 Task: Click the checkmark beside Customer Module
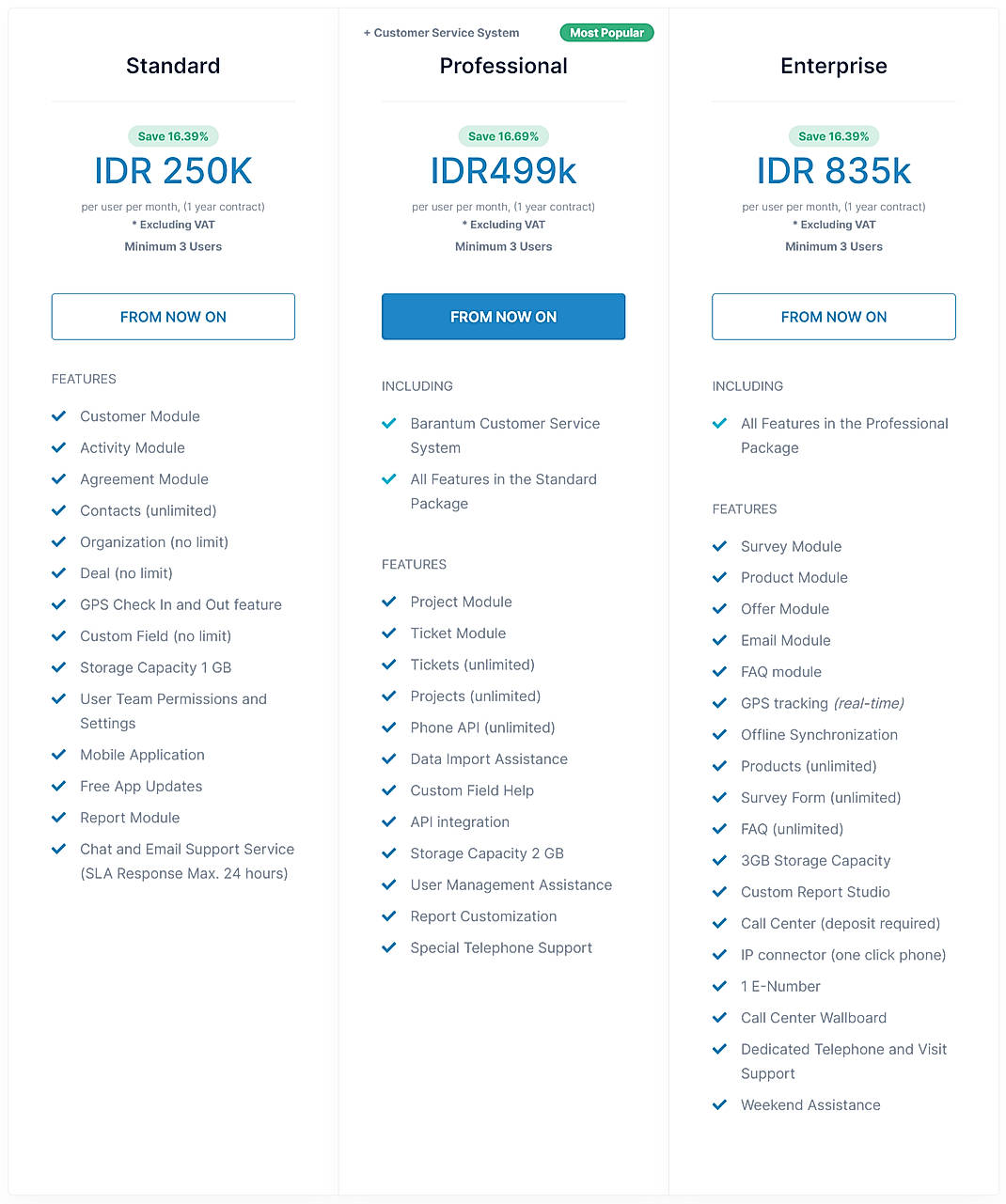click(x=58, y=415)
